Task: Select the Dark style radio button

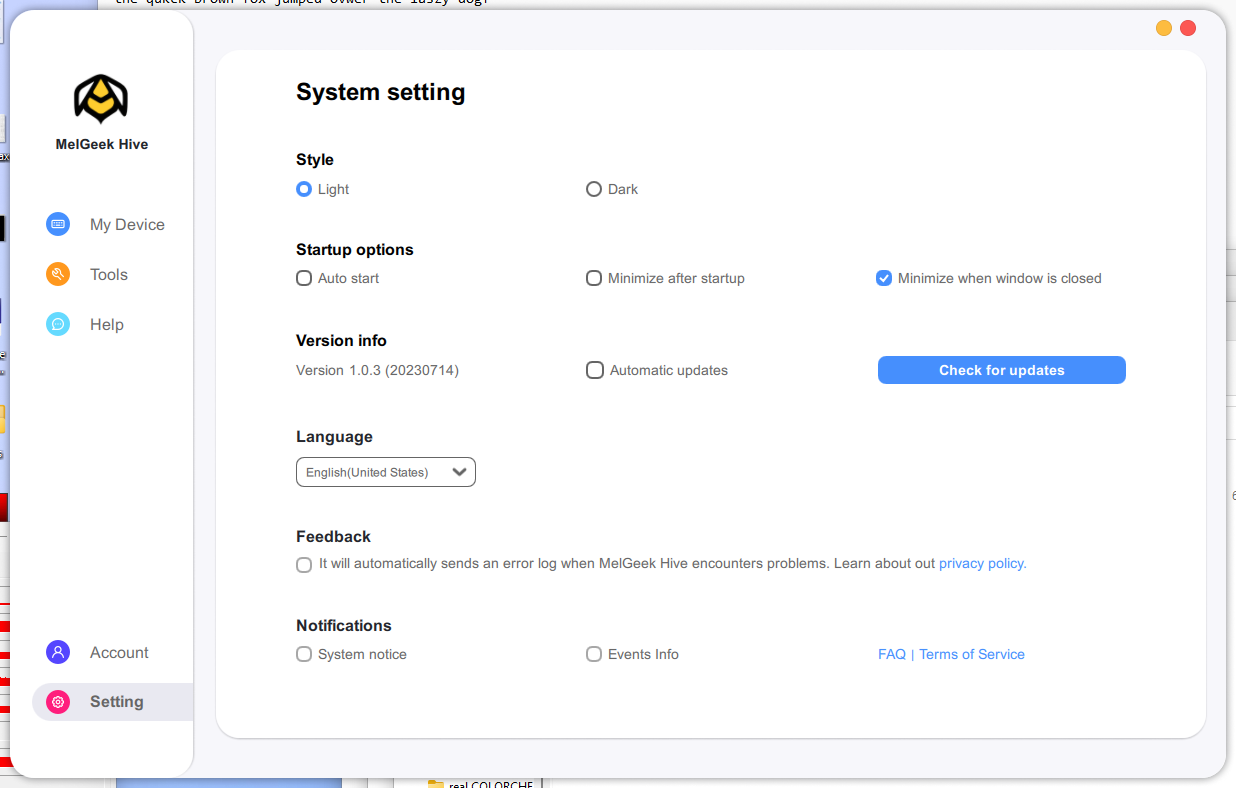Action: coord(594,189)
